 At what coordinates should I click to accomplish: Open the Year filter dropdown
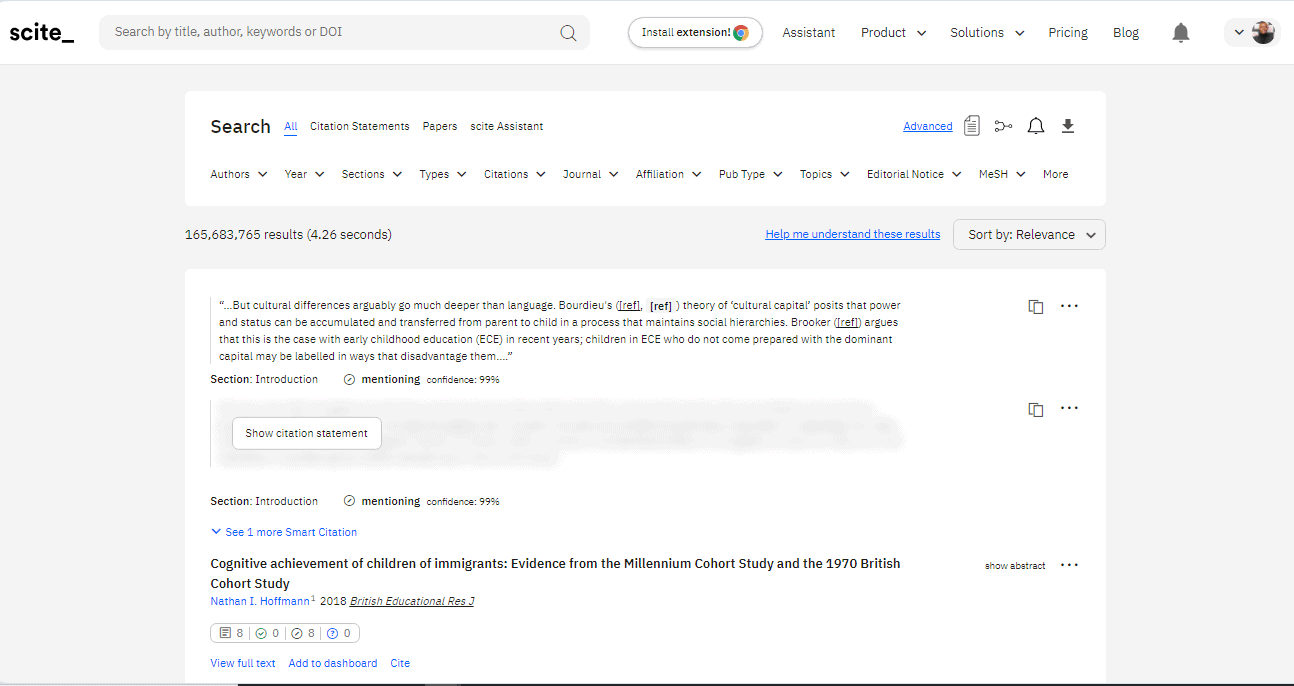[303, 174]
